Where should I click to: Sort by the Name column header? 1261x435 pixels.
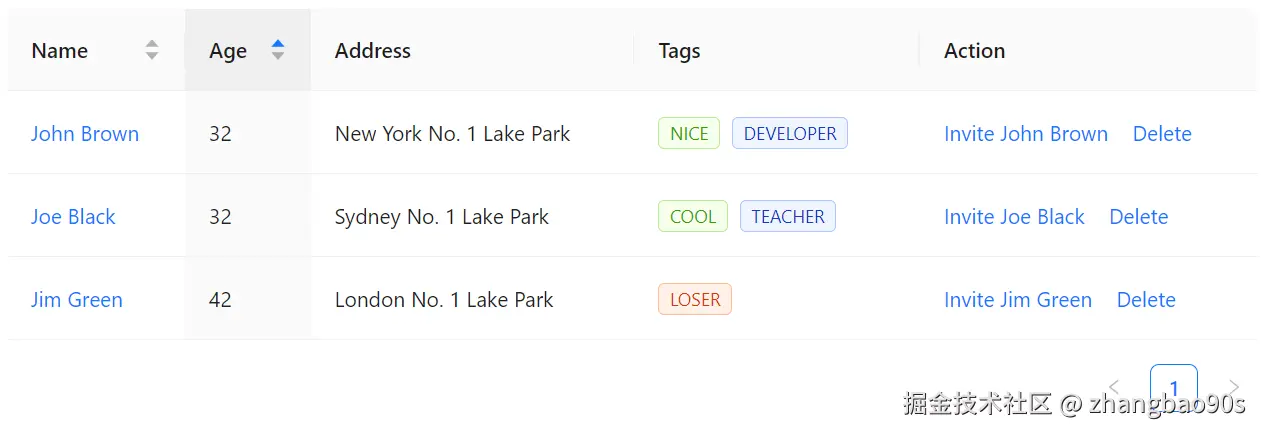coord(60,51)
